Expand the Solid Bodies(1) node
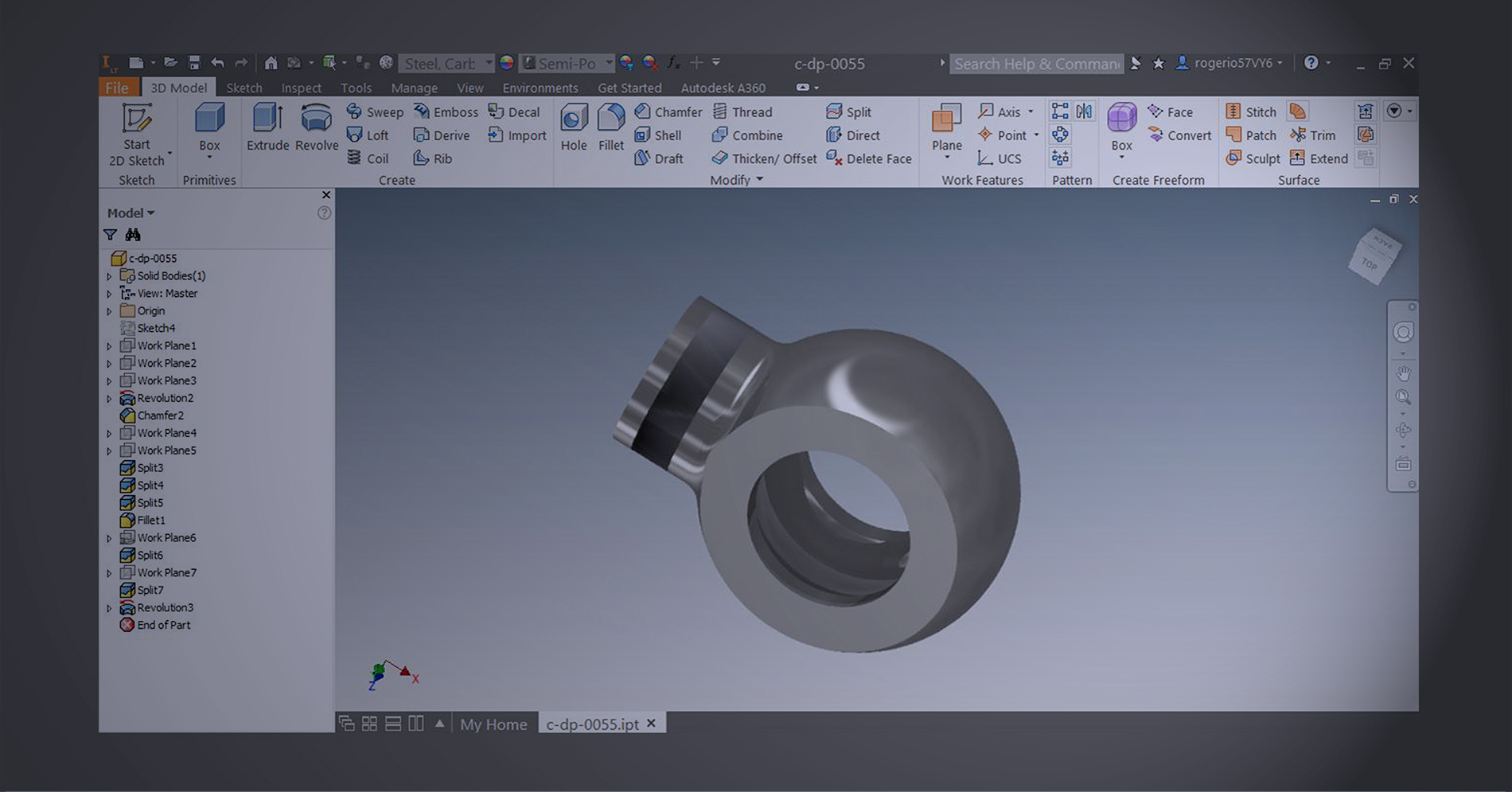This screenshot has height=792, width=1512. point(110,276)
